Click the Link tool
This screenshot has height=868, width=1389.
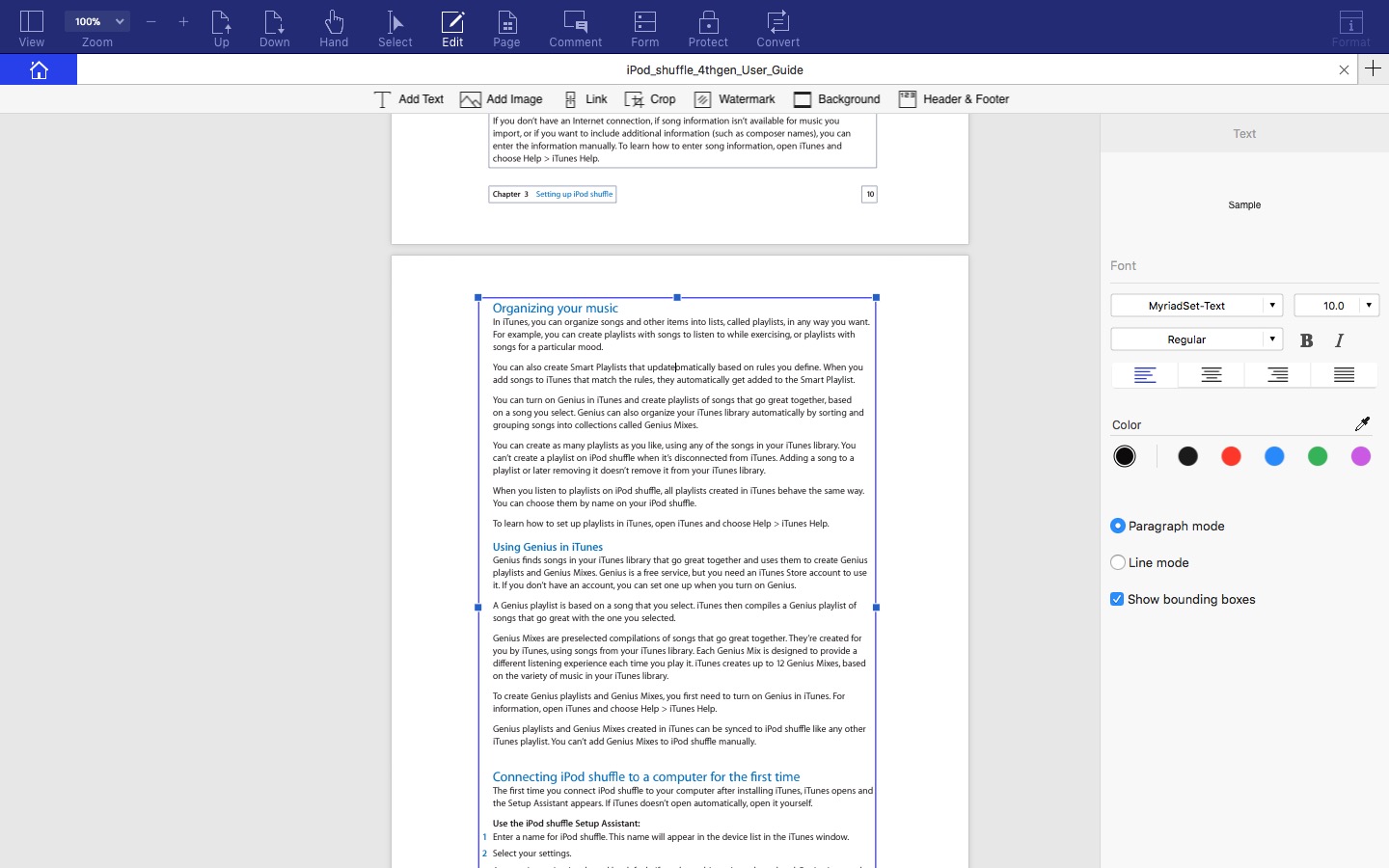point(586,99)
